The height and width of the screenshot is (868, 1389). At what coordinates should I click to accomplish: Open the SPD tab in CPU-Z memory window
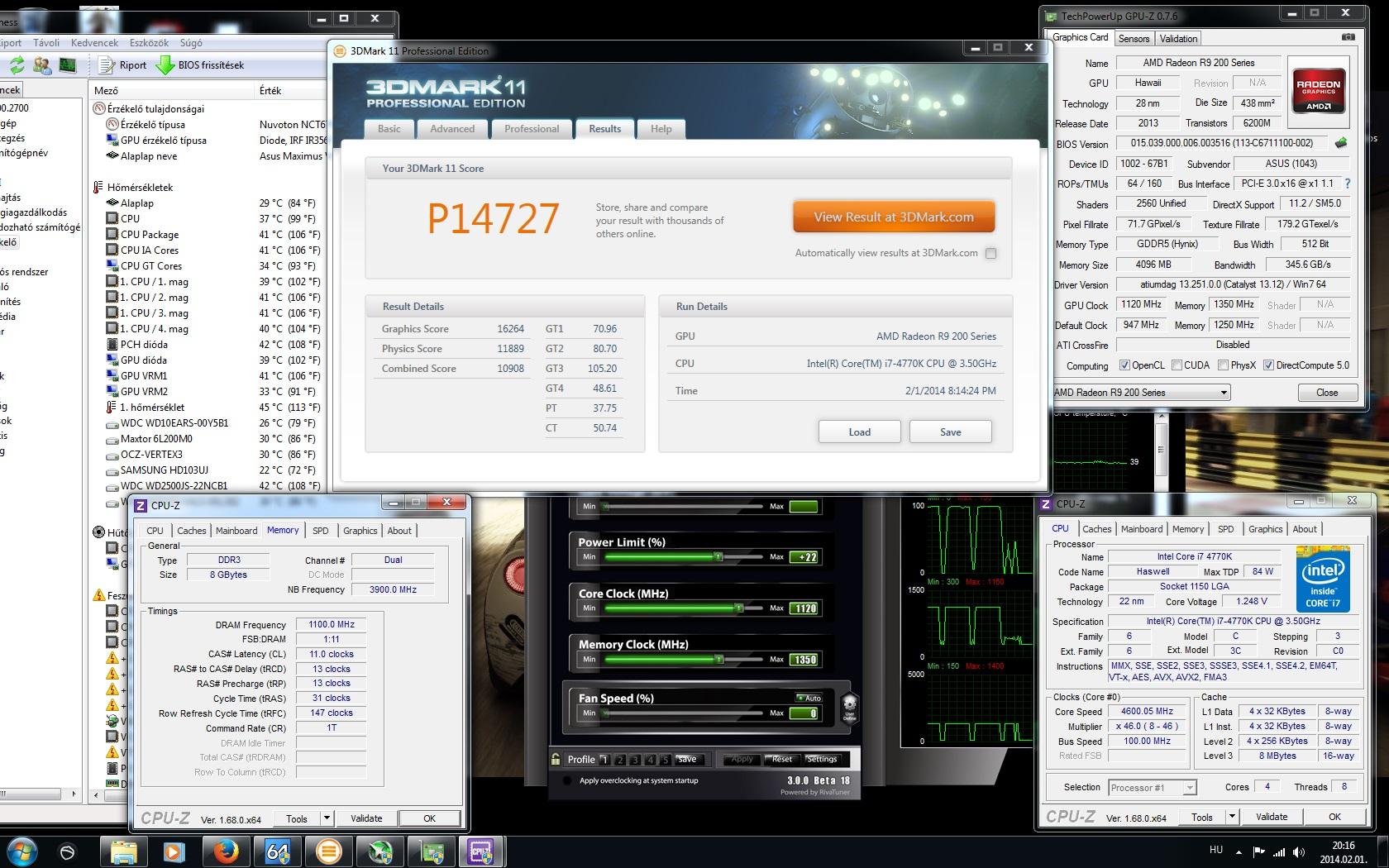321,531
